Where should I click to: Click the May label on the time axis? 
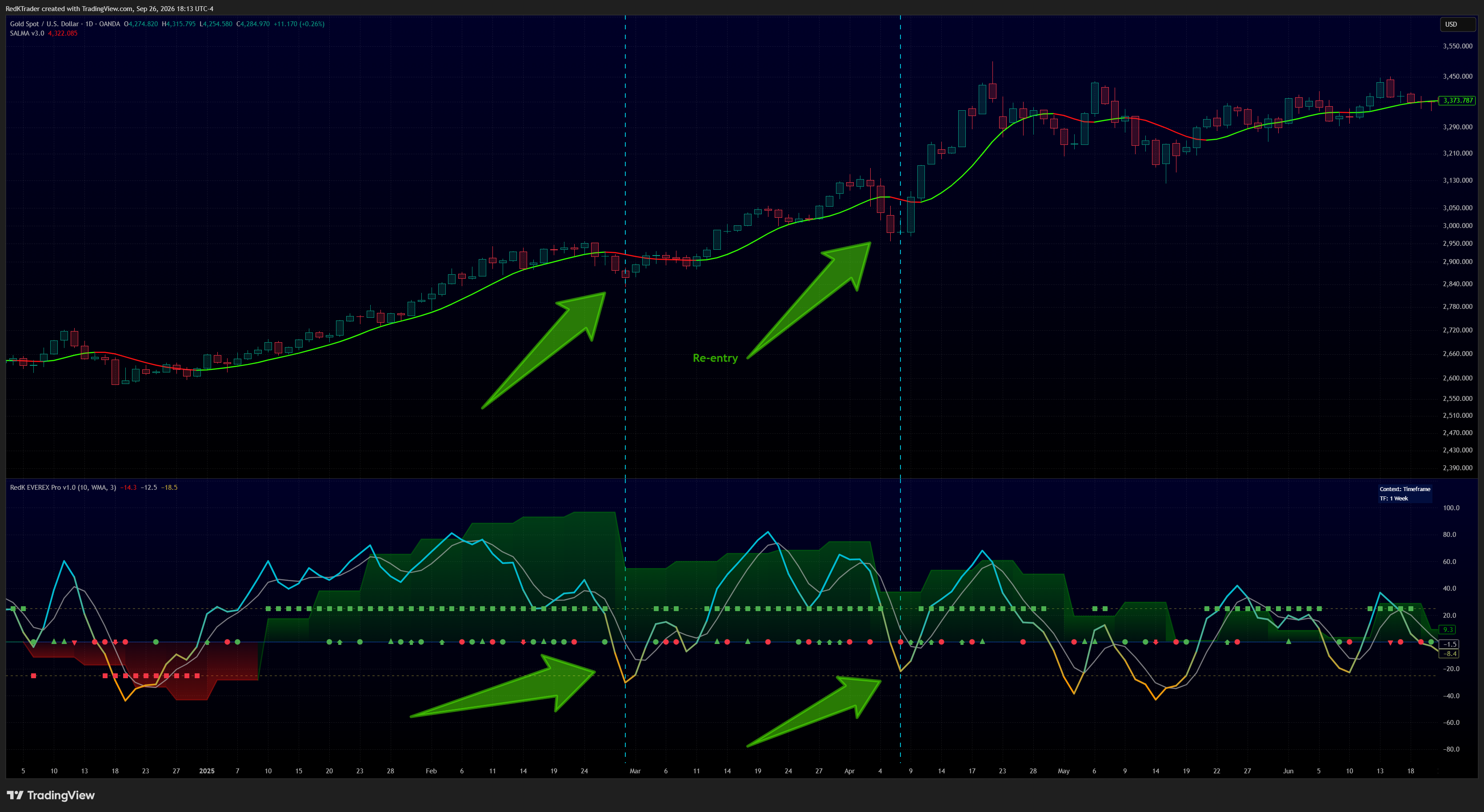[x=1064, y=771]
